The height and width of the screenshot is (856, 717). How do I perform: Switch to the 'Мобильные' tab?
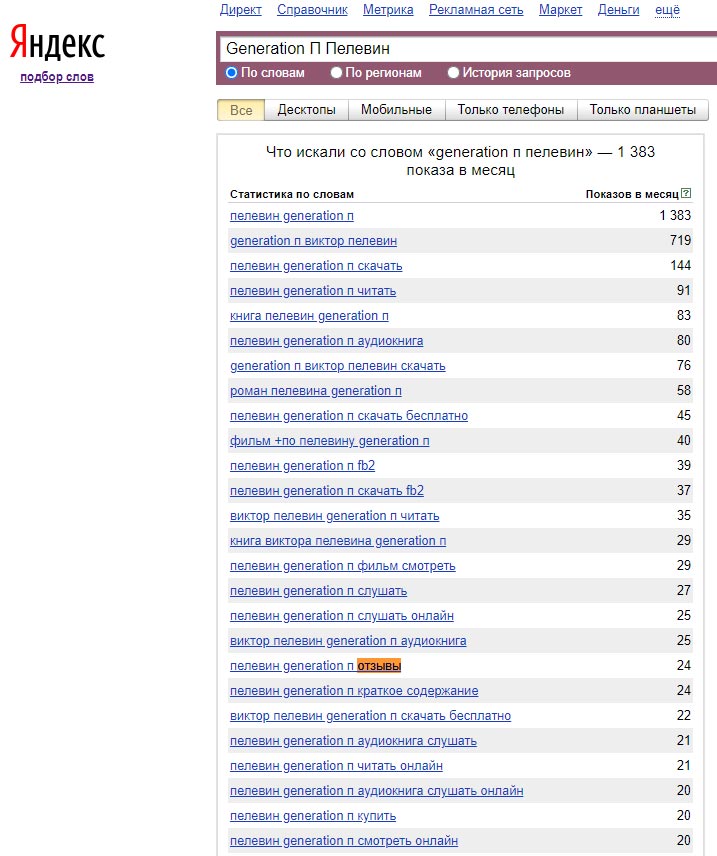click(396, 110)
